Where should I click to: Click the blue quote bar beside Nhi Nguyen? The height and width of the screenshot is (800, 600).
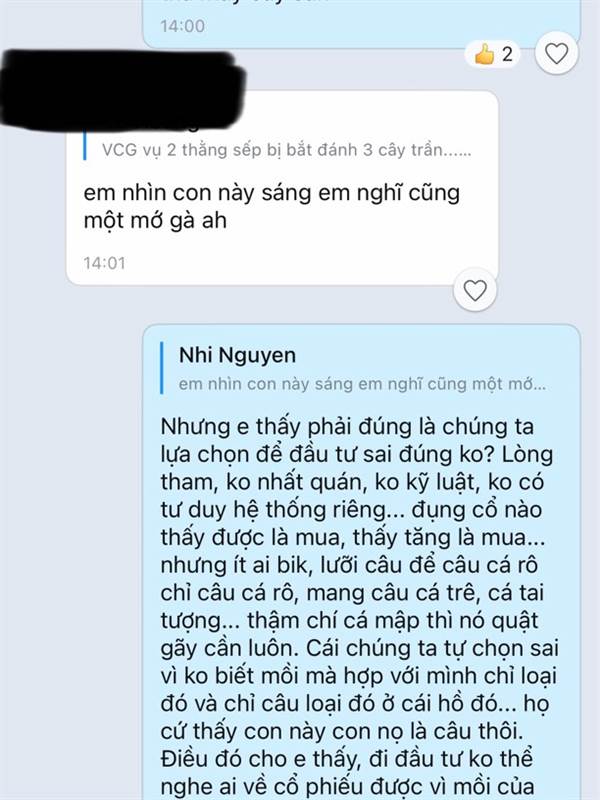[x=162, y=368]
